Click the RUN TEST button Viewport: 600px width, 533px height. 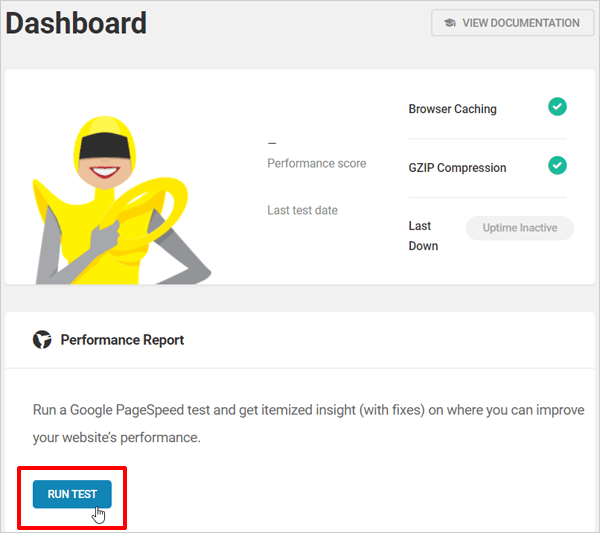coord(72,494)
